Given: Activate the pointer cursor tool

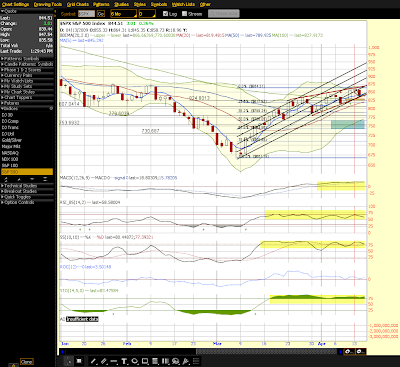Looking at the screenshot, I should pos(69,361).
